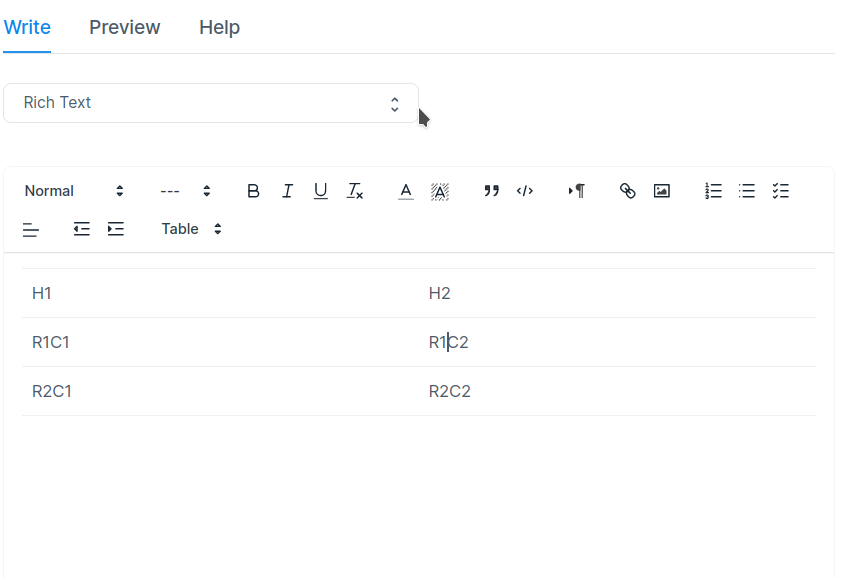Create a bulleted list
845x578 pixels.
coord(746,191)
